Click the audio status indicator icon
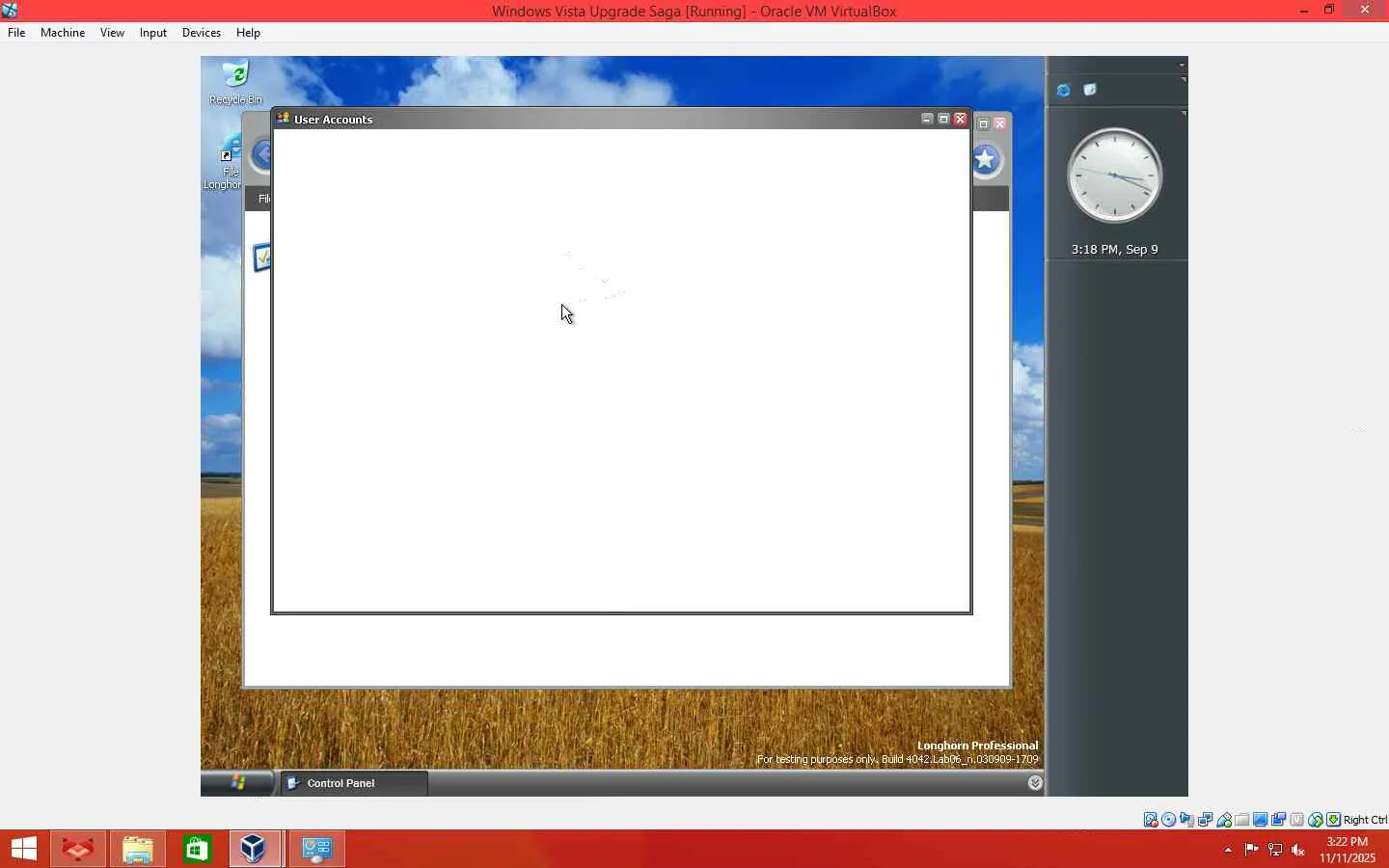This screenshot has width=1389, height=868. click(1187, 820)
